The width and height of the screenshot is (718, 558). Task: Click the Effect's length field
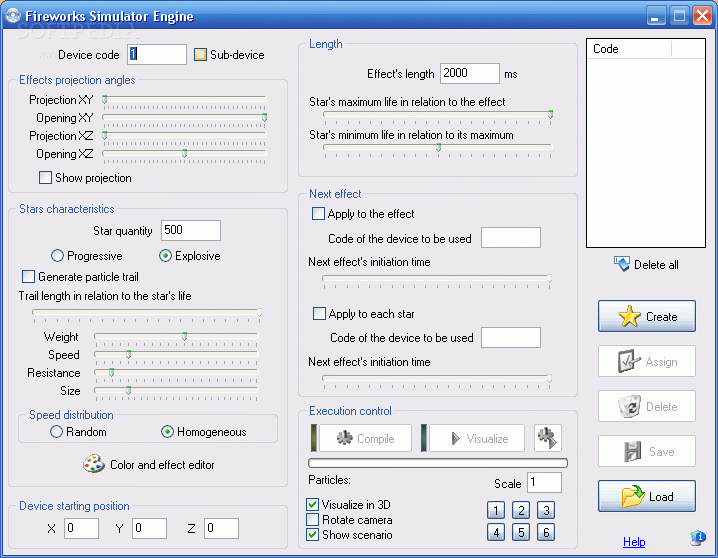click(470, 73)
